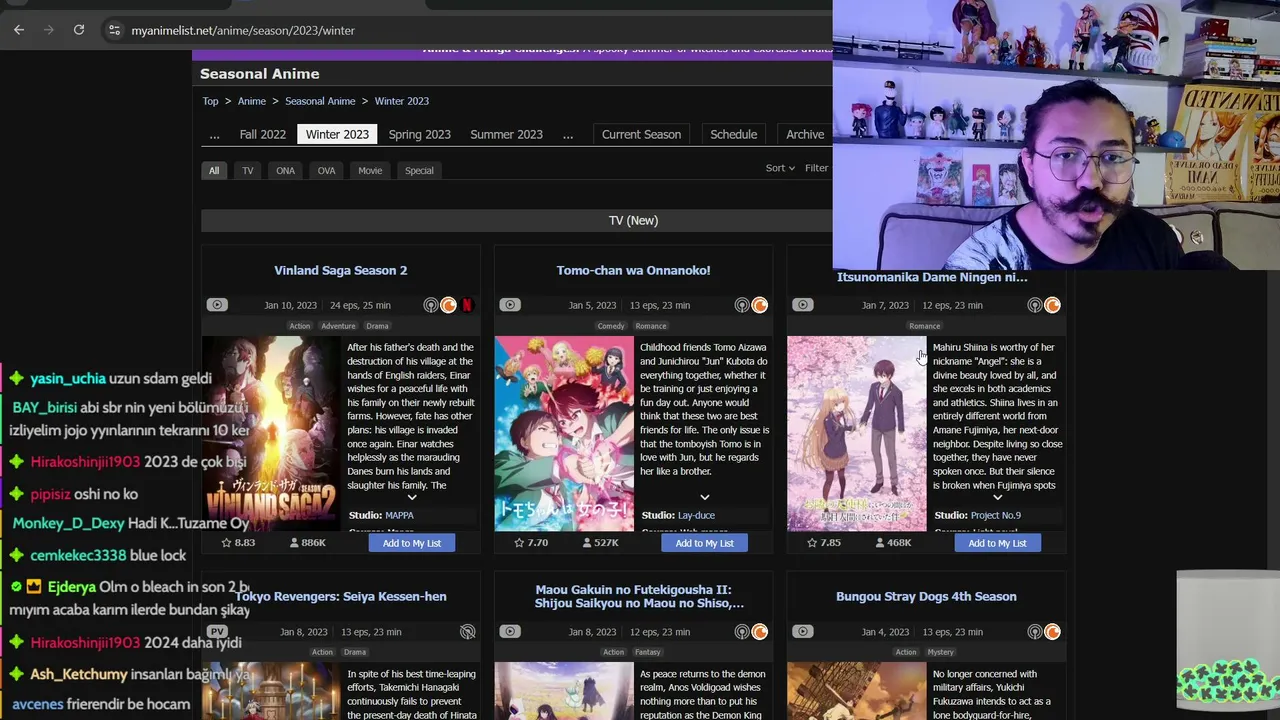Click the Action genre tag on Vinland Saga
The width and height of the screenshot is (1280, 720).
pyautogui.click(x=300, y=326)
